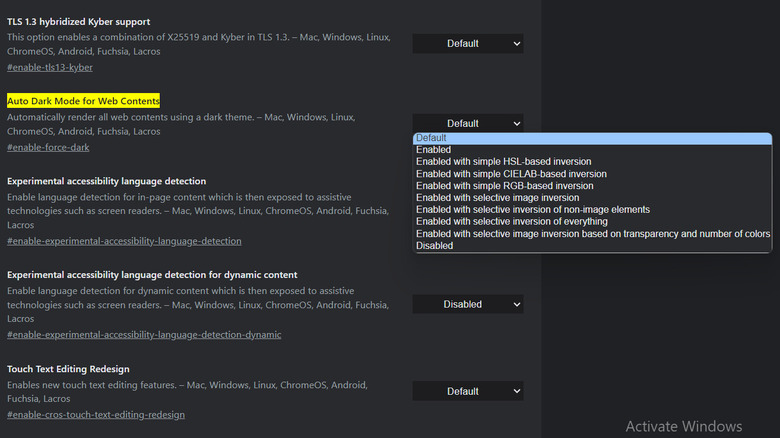Open the Touch Text Editing Redesign dropdown

[467, 391]
